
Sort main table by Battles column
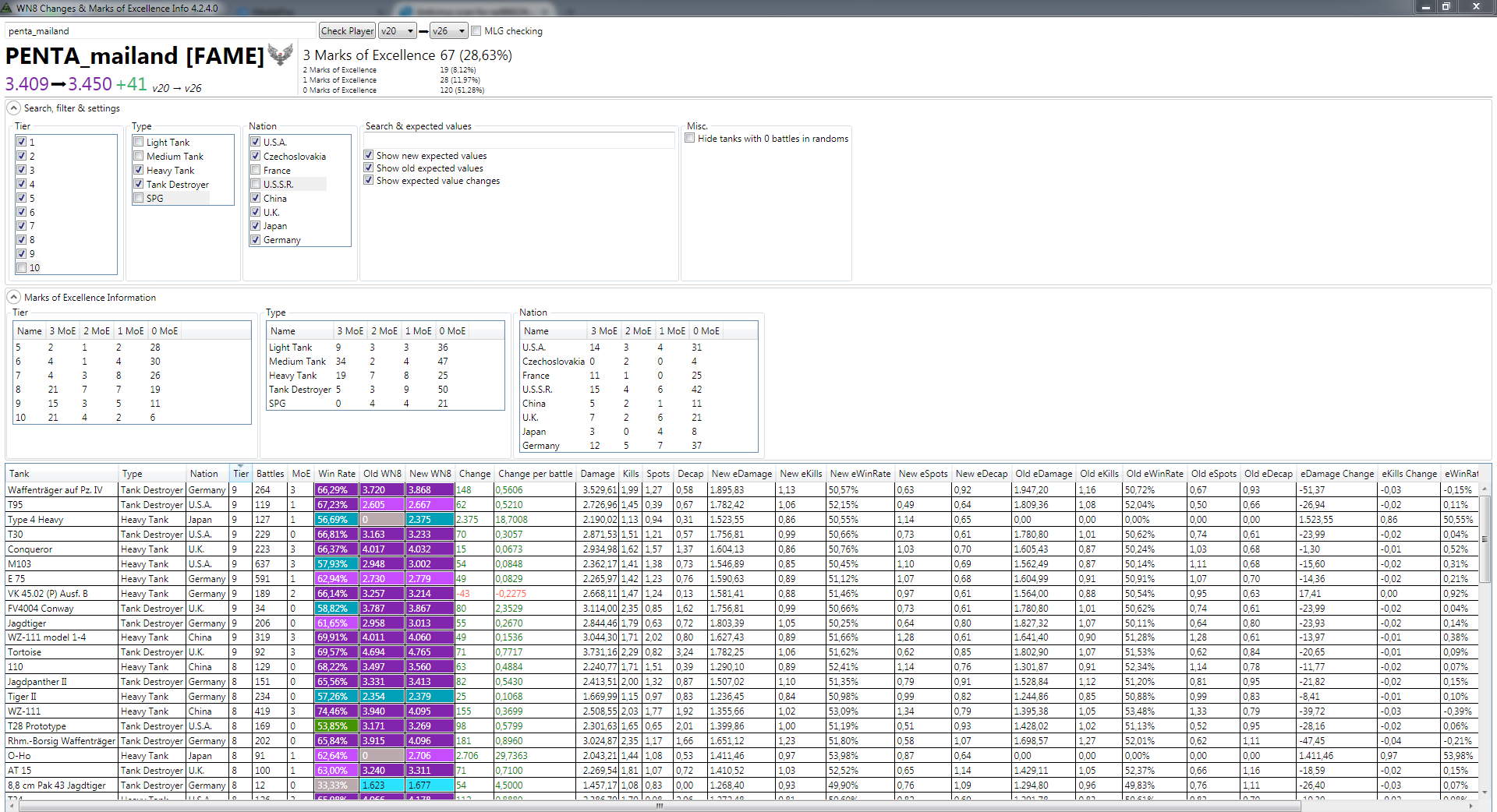tap(271, 474)
